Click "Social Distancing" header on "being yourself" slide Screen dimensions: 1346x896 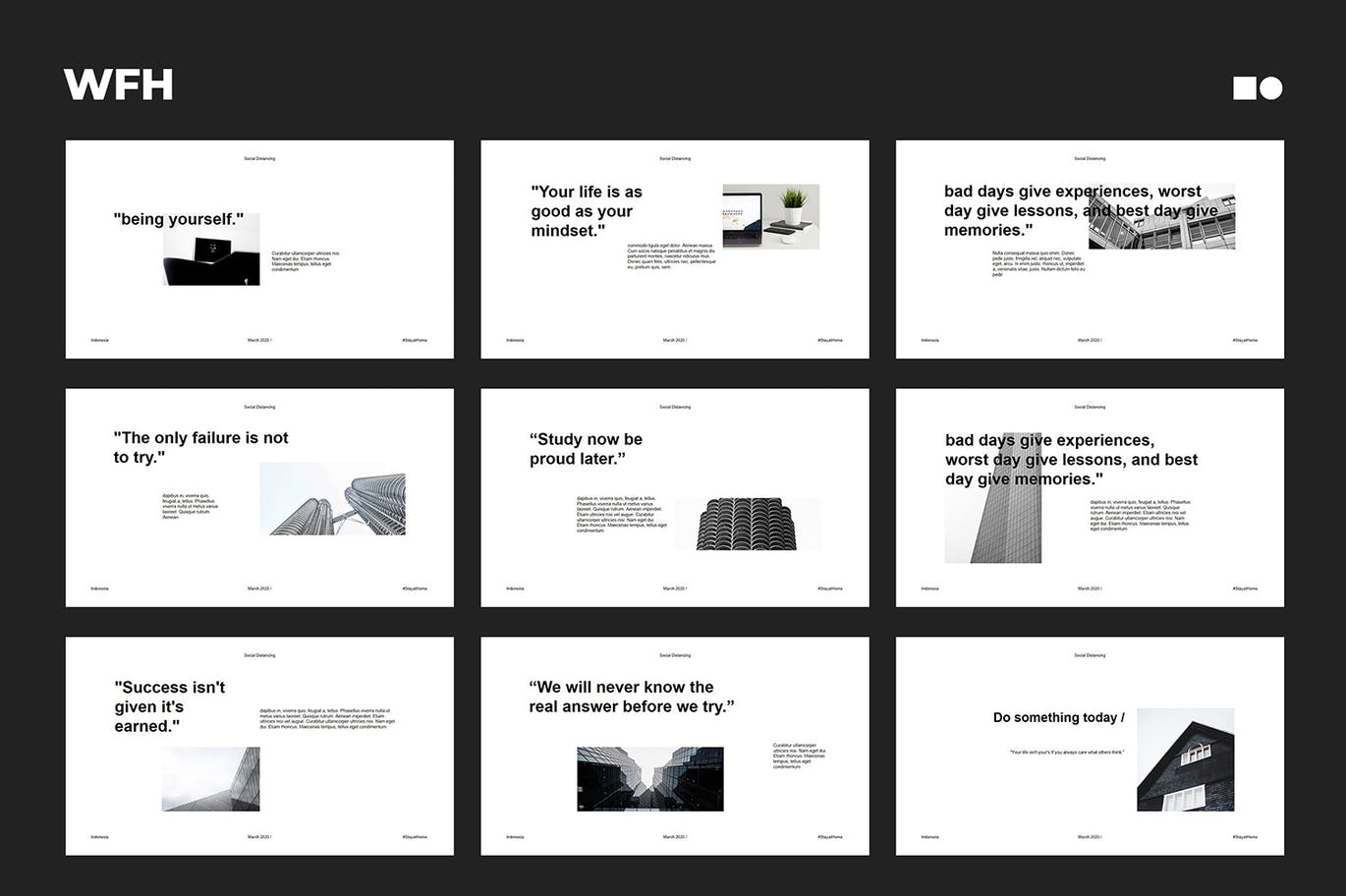coord(259,158)
